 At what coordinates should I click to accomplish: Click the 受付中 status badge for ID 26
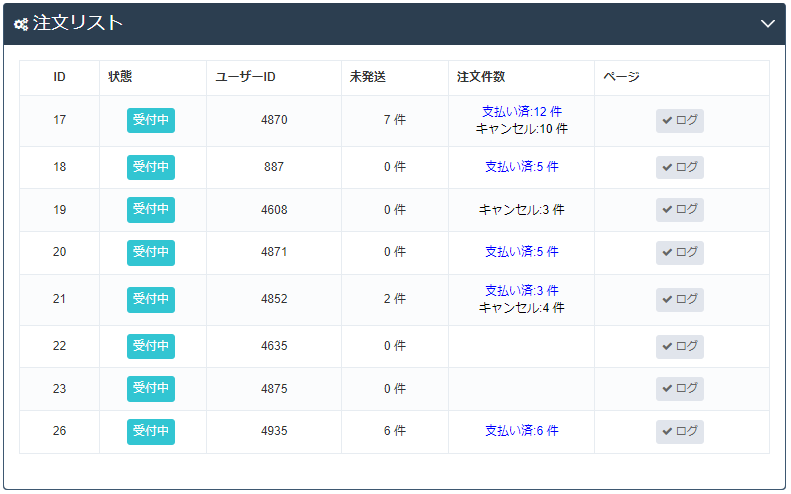tap(151, 431)
